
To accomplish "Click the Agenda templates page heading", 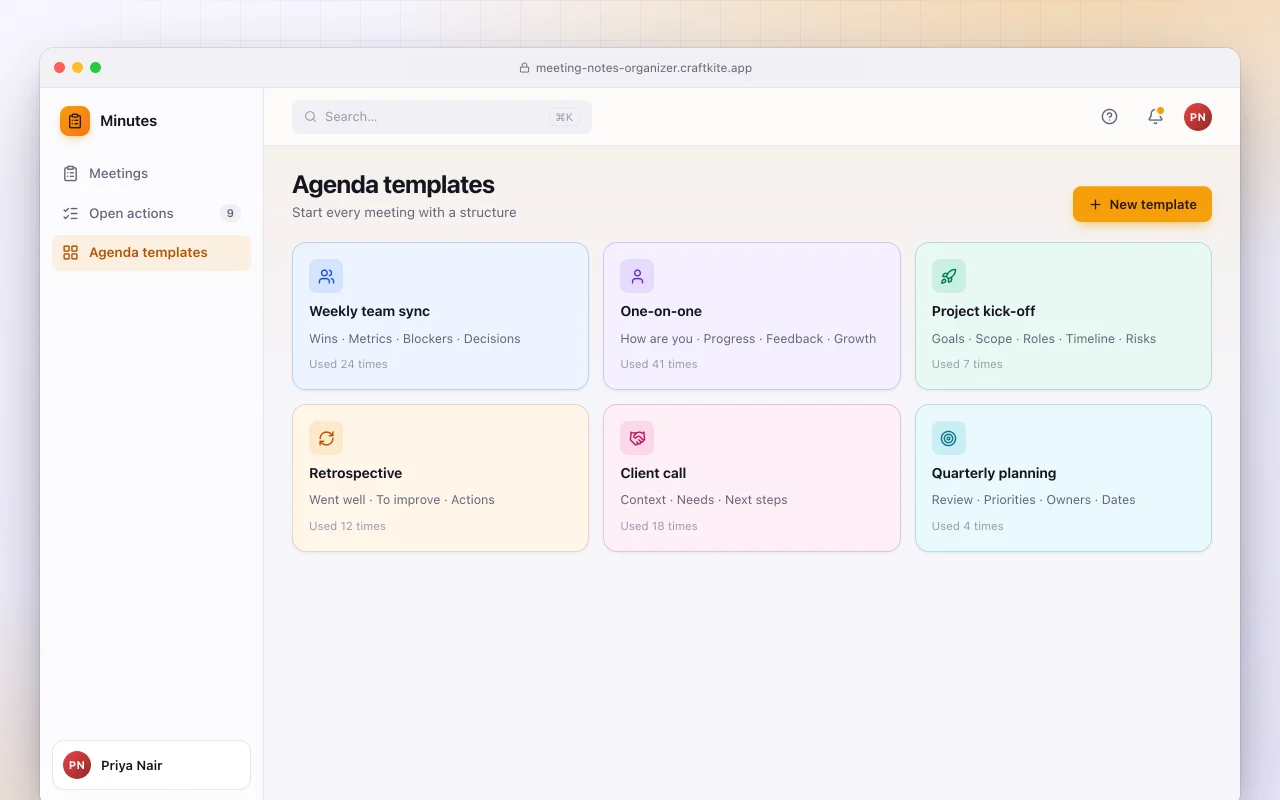I will click(393, 185).
